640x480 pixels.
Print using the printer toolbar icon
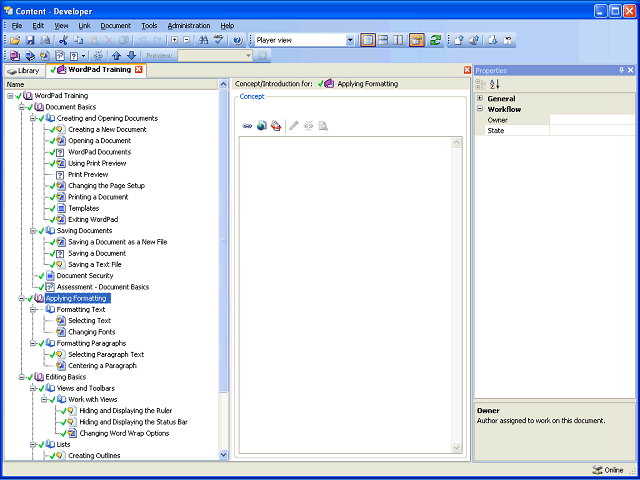click(45, 40)
